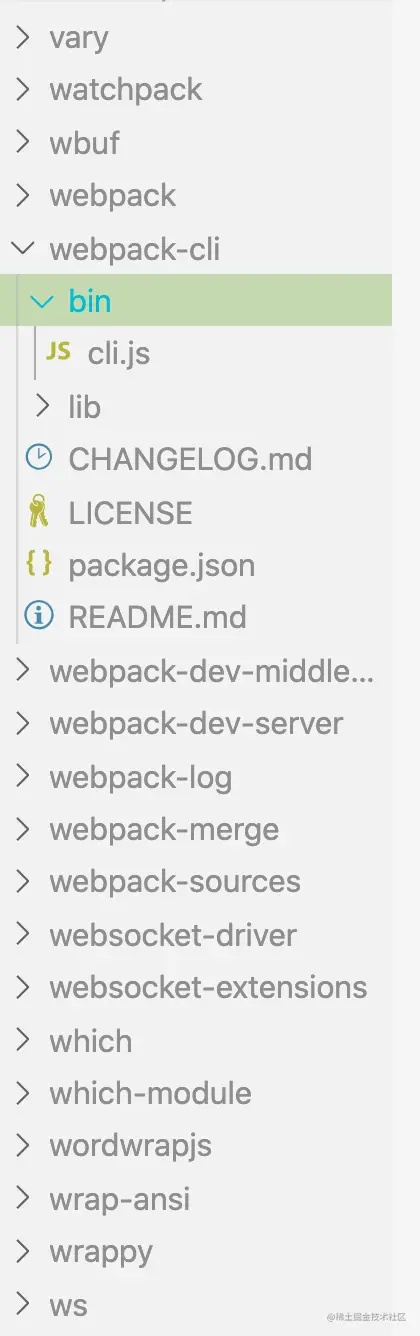Select the wordwrapjs folder
This screenshot has width=420, height=1336.
(131, 1146)
